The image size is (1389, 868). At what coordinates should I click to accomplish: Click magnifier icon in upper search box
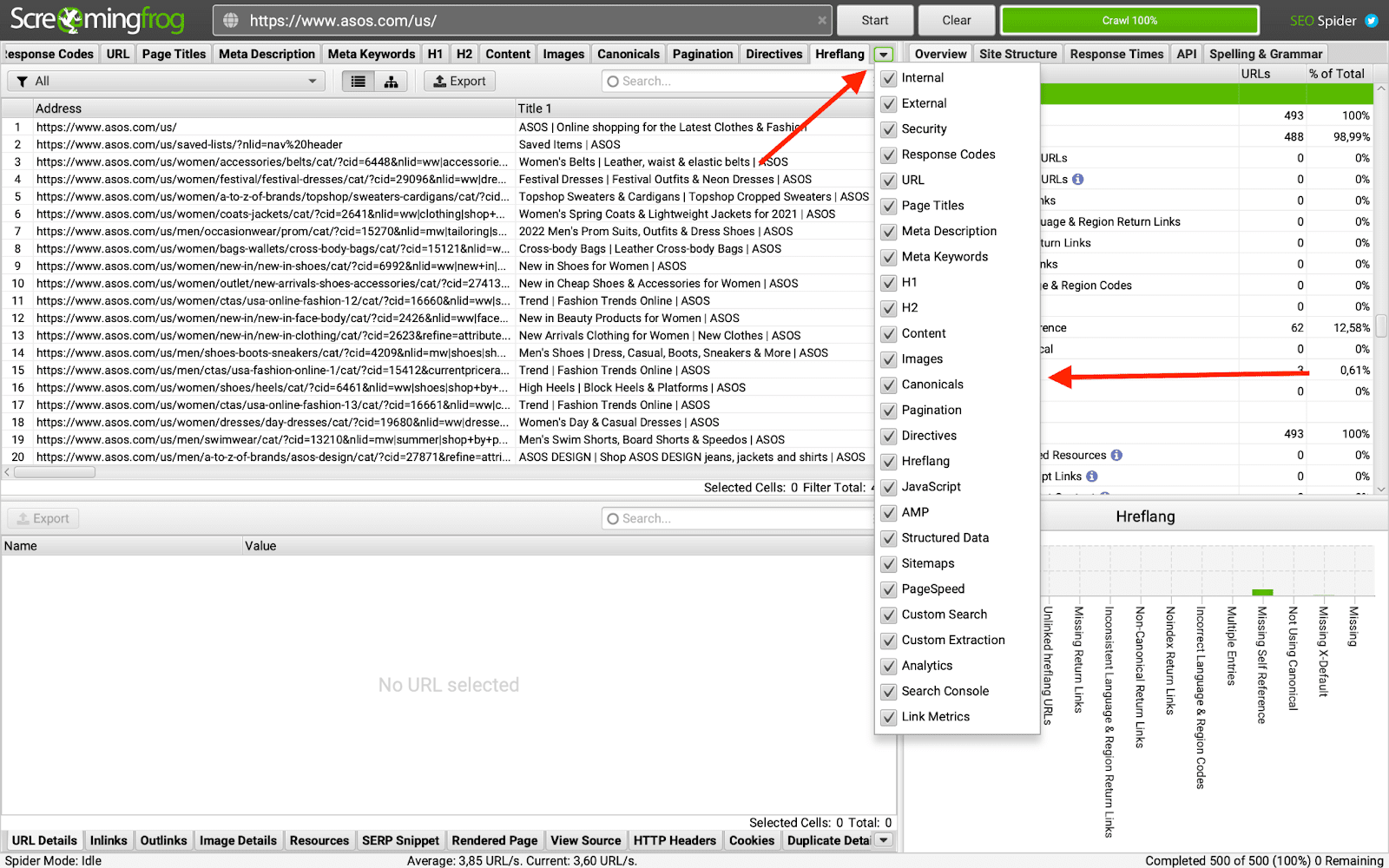tap(613, 81)
